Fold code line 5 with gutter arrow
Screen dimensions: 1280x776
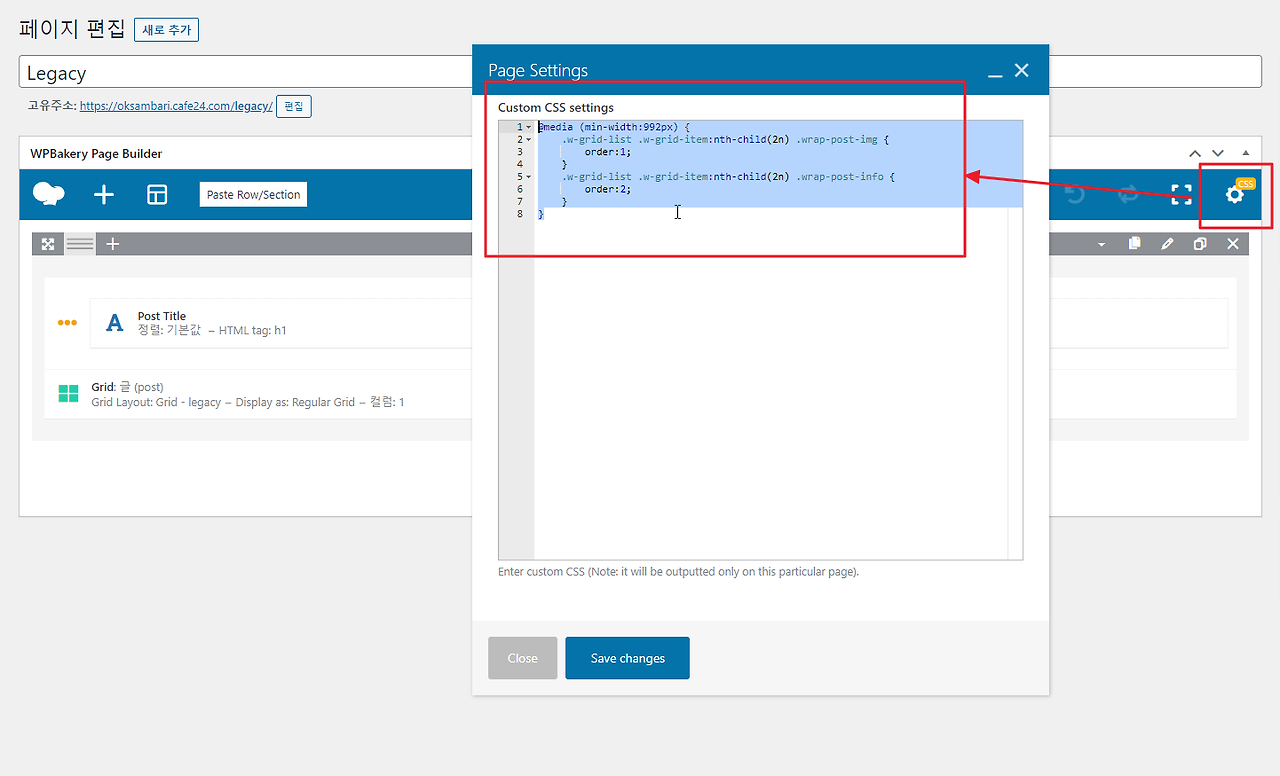[529, 177]
